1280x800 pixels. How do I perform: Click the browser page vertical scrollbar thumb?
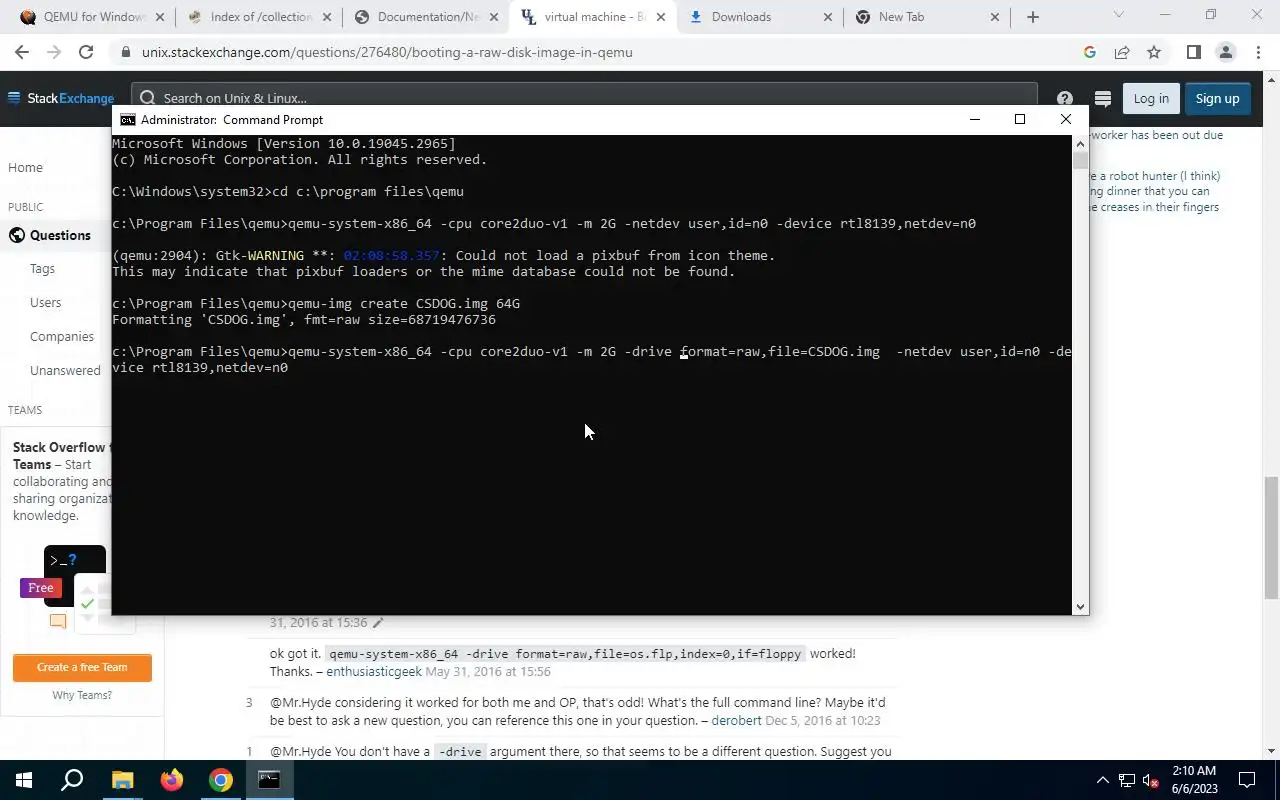coord(1272,536)
